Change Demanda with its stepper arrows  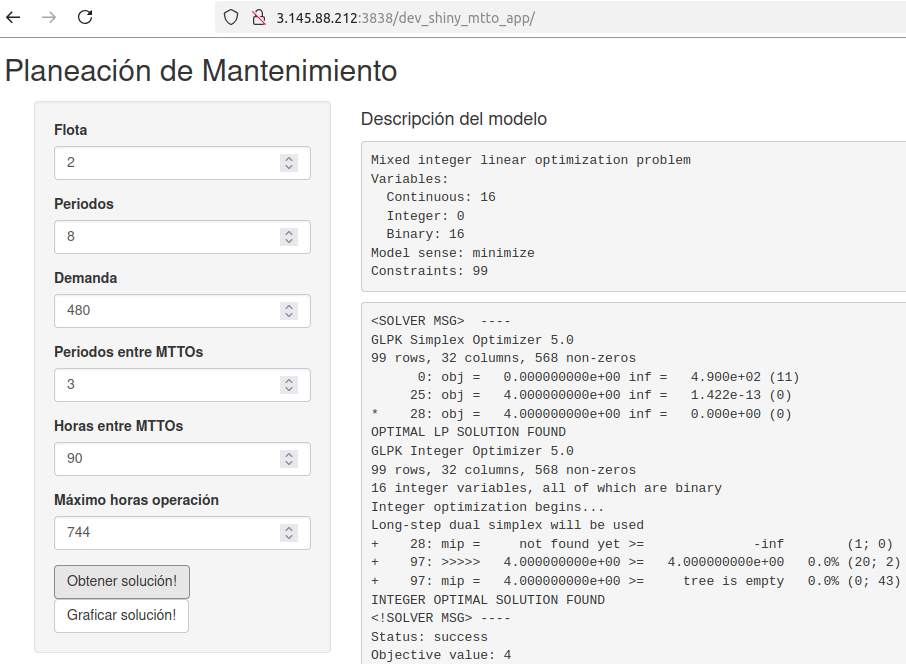(x=289, y=311)
